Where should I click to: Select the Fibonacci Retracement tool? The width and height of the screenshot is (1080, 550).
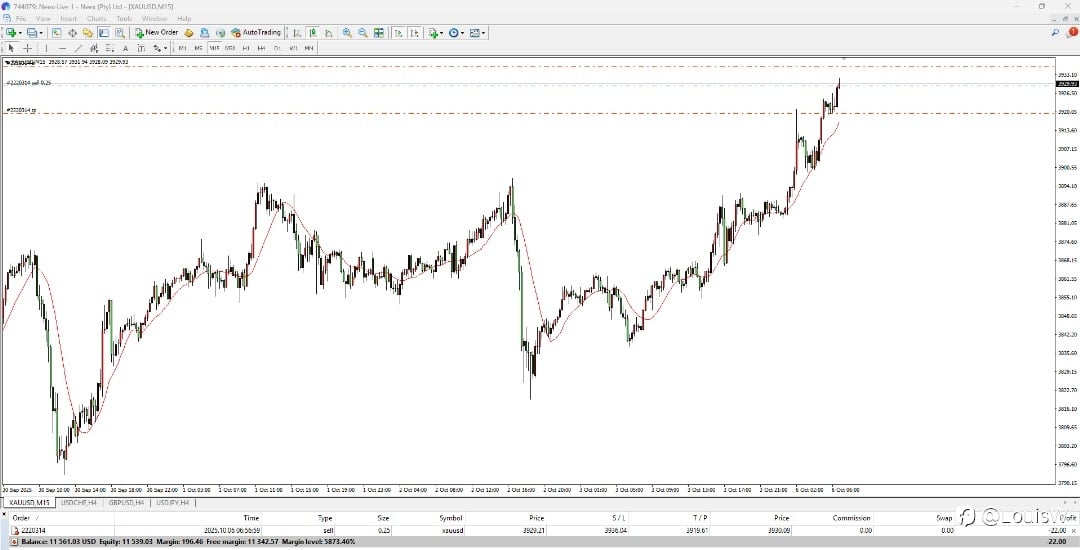click(x=110, y=48)
